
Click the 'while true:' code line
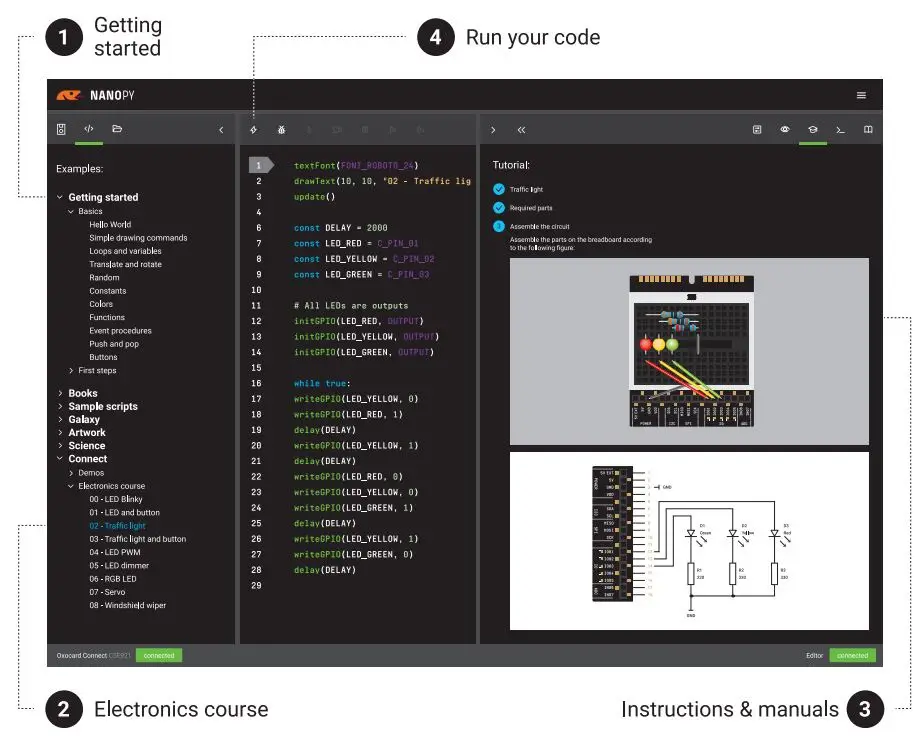(x=322, y=383)
